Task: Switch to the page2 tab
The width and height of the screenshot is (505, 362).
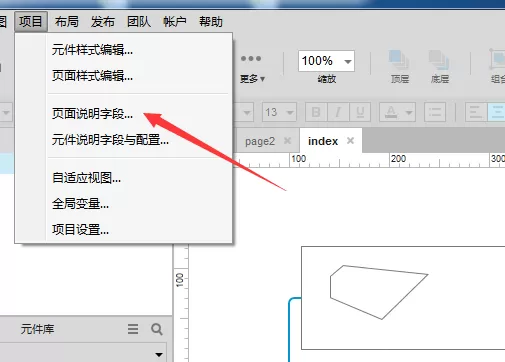Action: [260, 141]
